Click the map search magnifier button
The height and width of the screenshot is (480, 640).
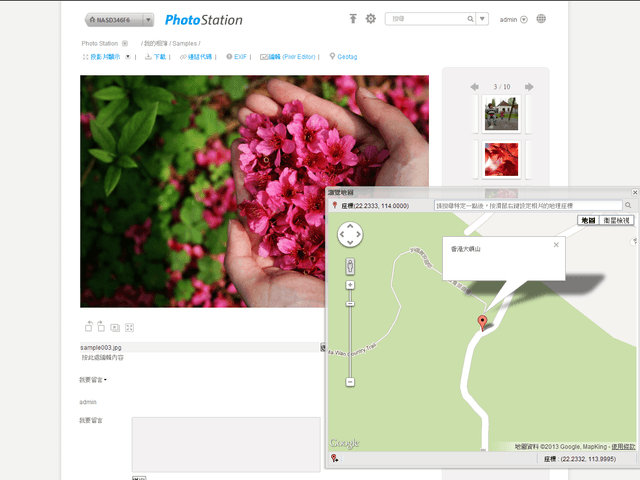pyautogui.click(x=628, y=205)
